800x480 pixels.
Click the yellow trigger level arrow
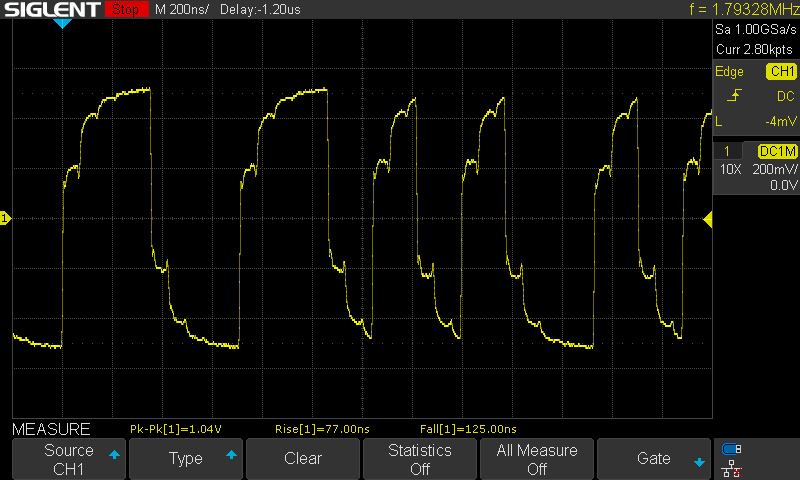coord(708,219)
